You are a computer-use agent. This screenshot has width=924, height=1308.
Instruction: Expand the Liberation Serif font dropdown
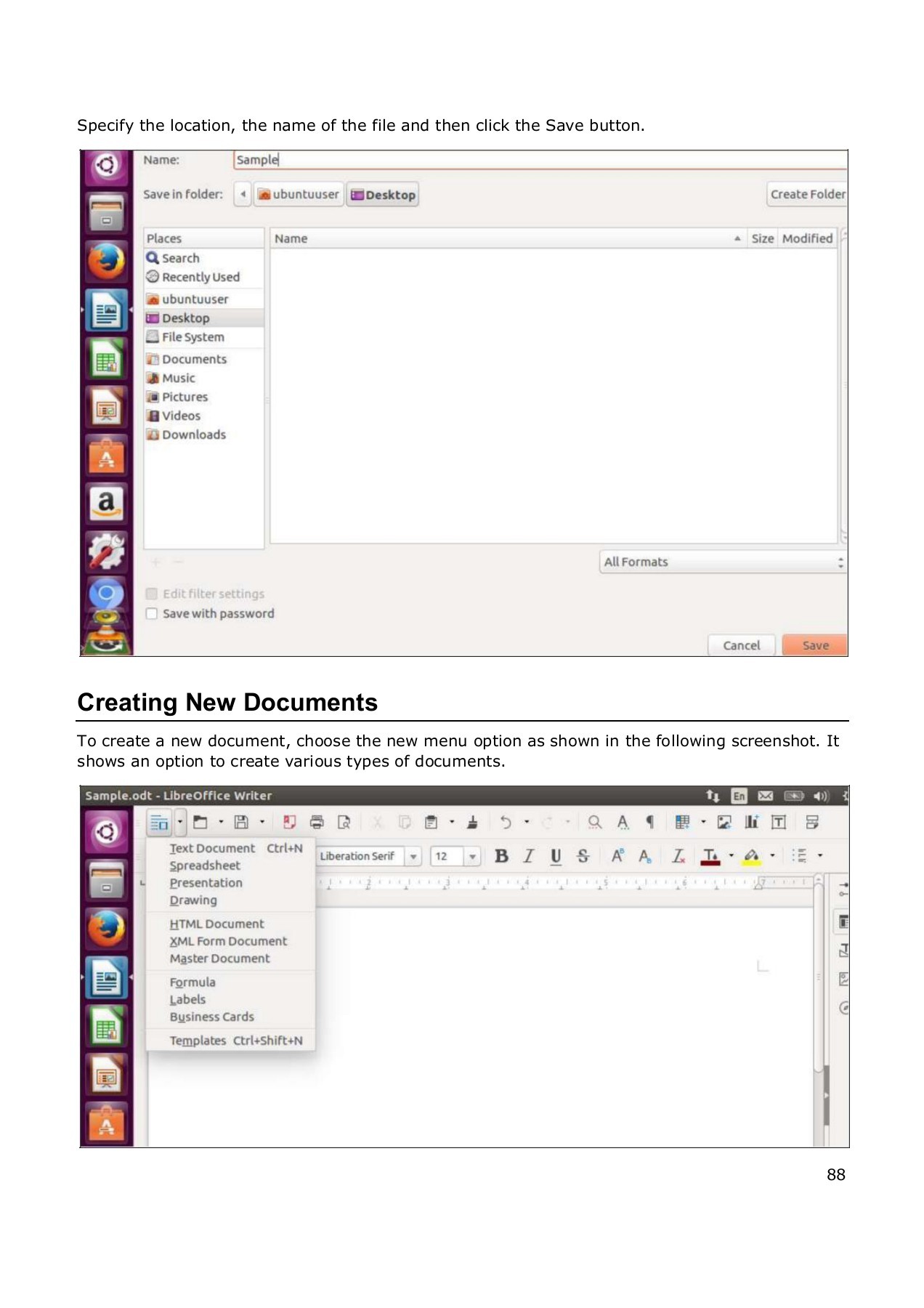(x=413, y=856)
